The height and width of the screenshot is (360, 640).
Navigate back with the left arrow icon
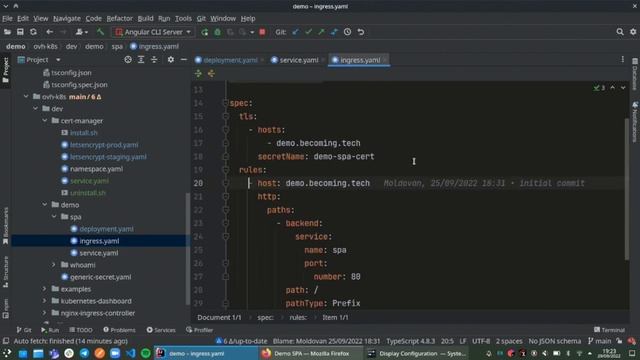click(x=49, y=32)
